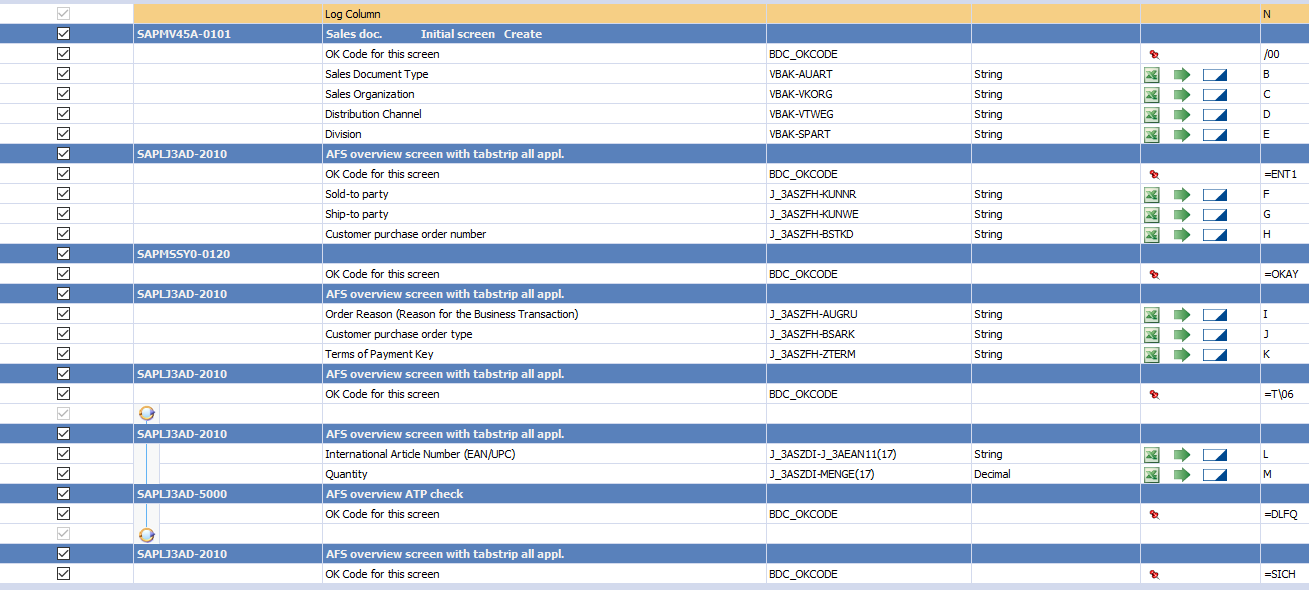Toggle checkbox for Distribution Channel row
Image resolution: width=1309 pixels, height=590 pixels.
(x=64, y=114)
